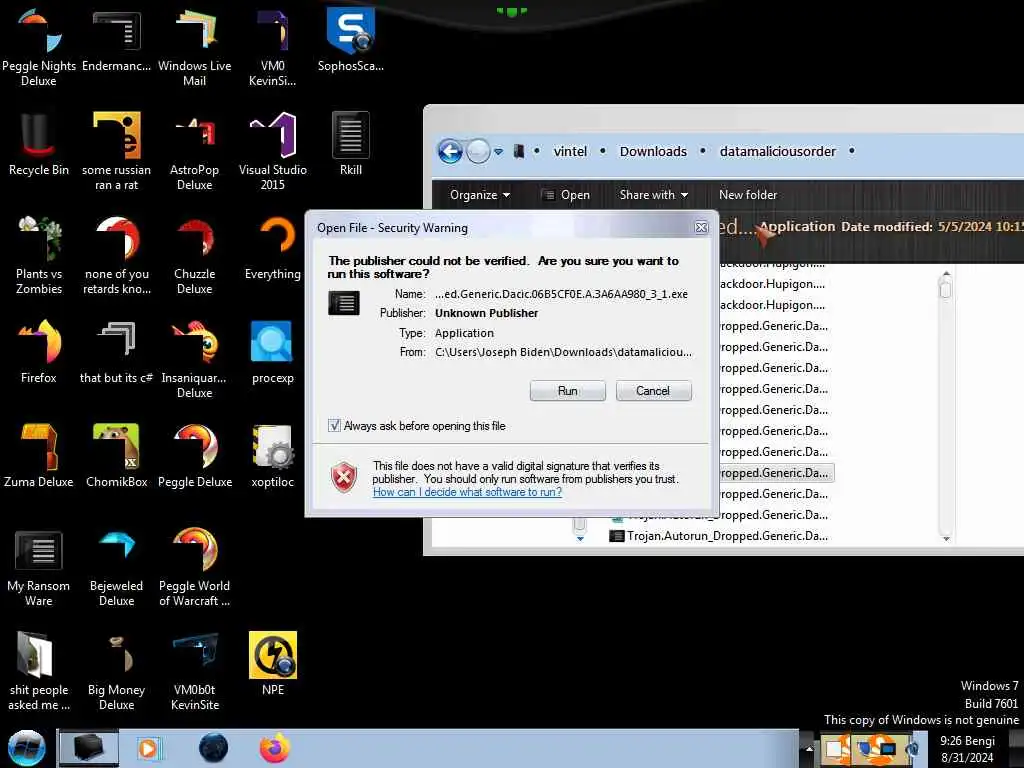This screenshot has height=768, width=1024.
Task: Select the xoptiloc desktop icon
Action: (x=272, y=456)
